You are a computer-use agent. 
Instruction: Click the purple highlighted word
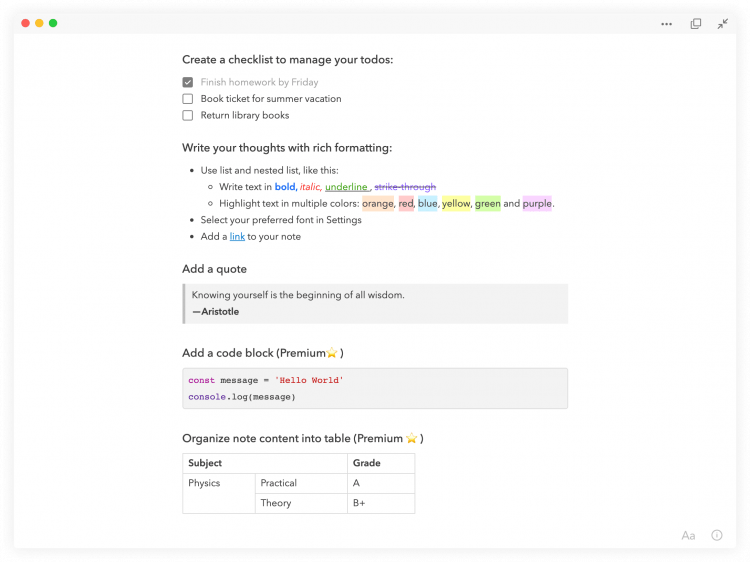point(537,204)
